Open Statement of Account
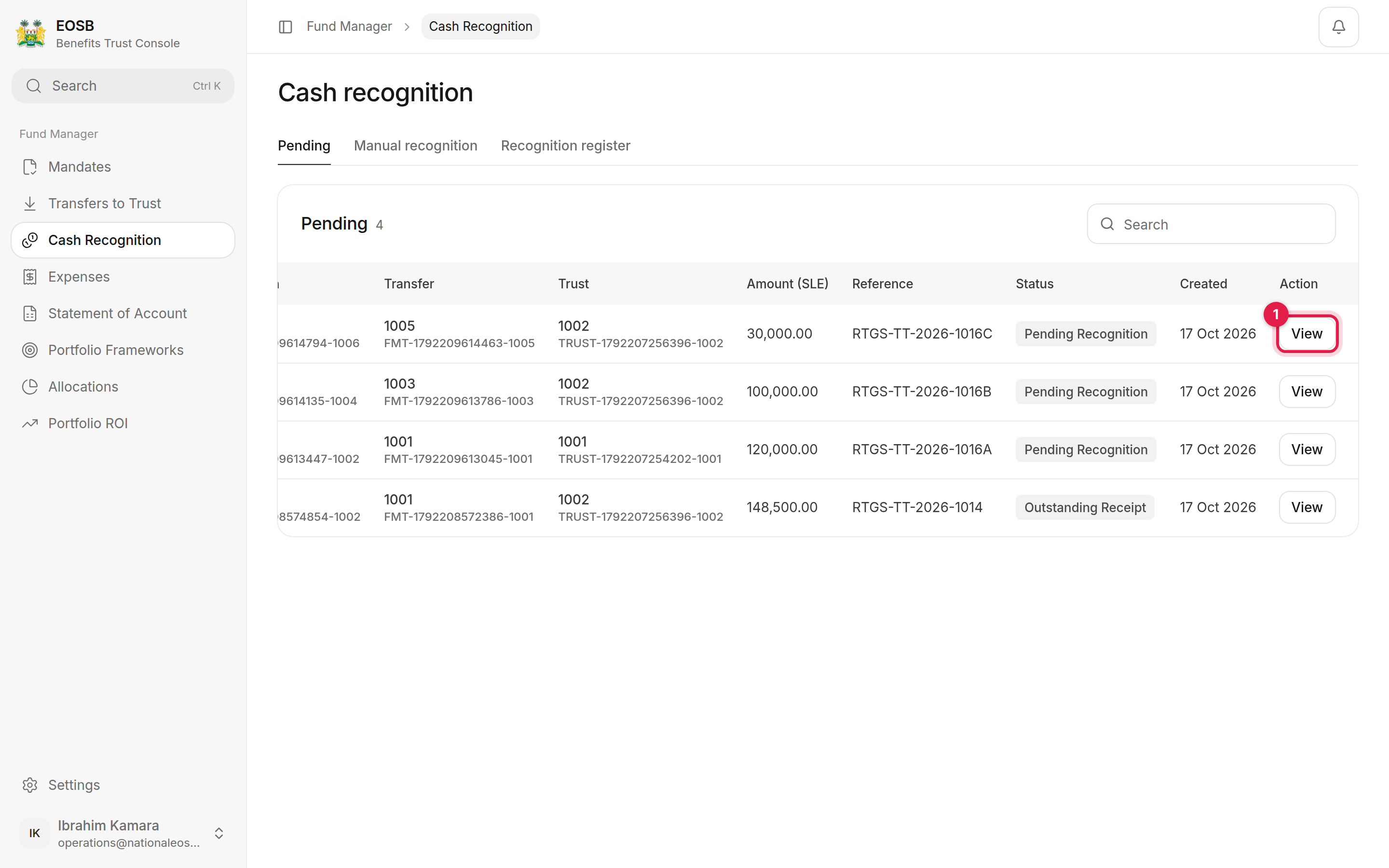Image resolution: width=1389 pixels, height=868 pixels. click(x=123, y=313)
